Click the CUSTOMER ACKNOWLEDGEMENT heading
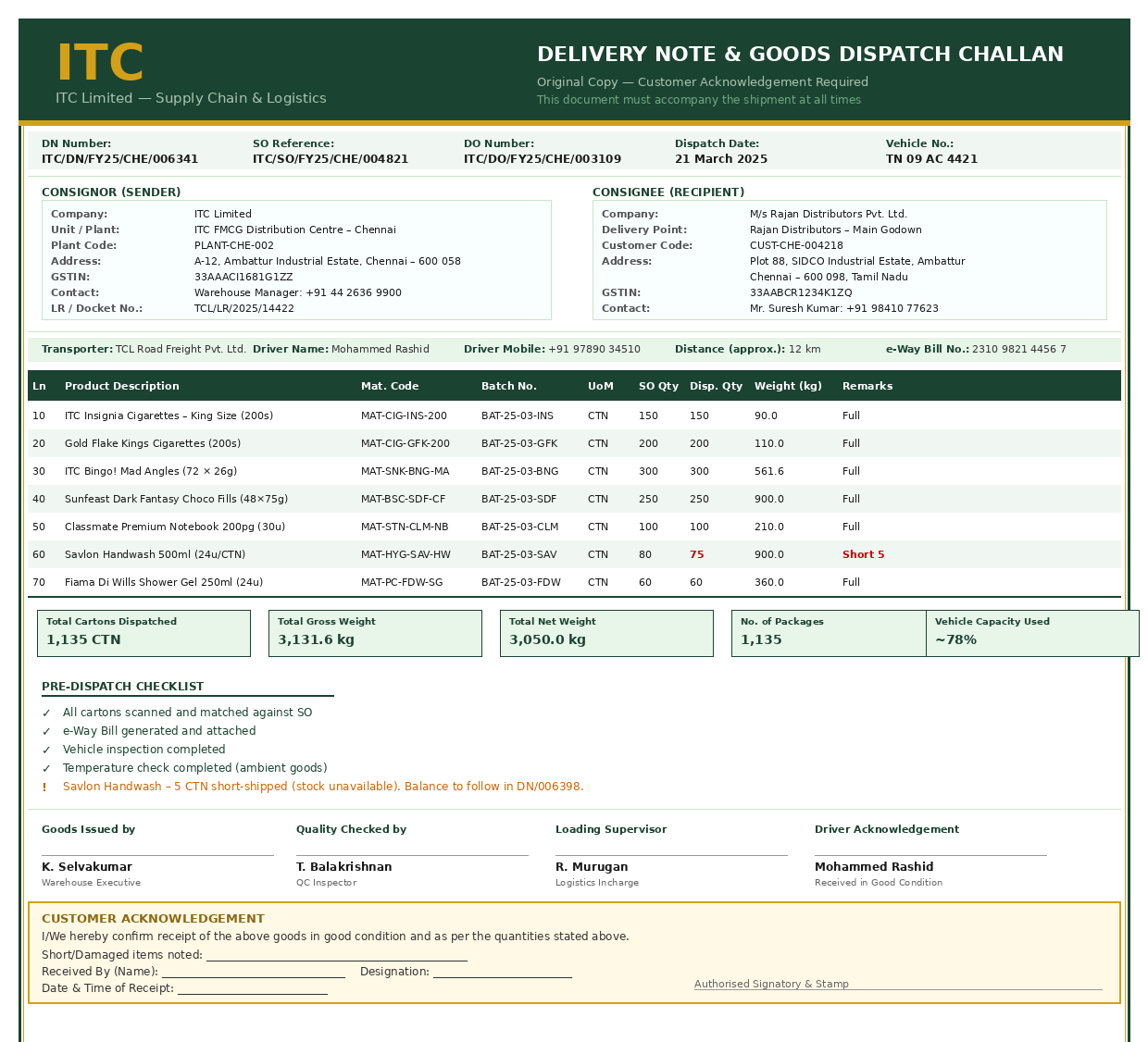 pos(153,919)
